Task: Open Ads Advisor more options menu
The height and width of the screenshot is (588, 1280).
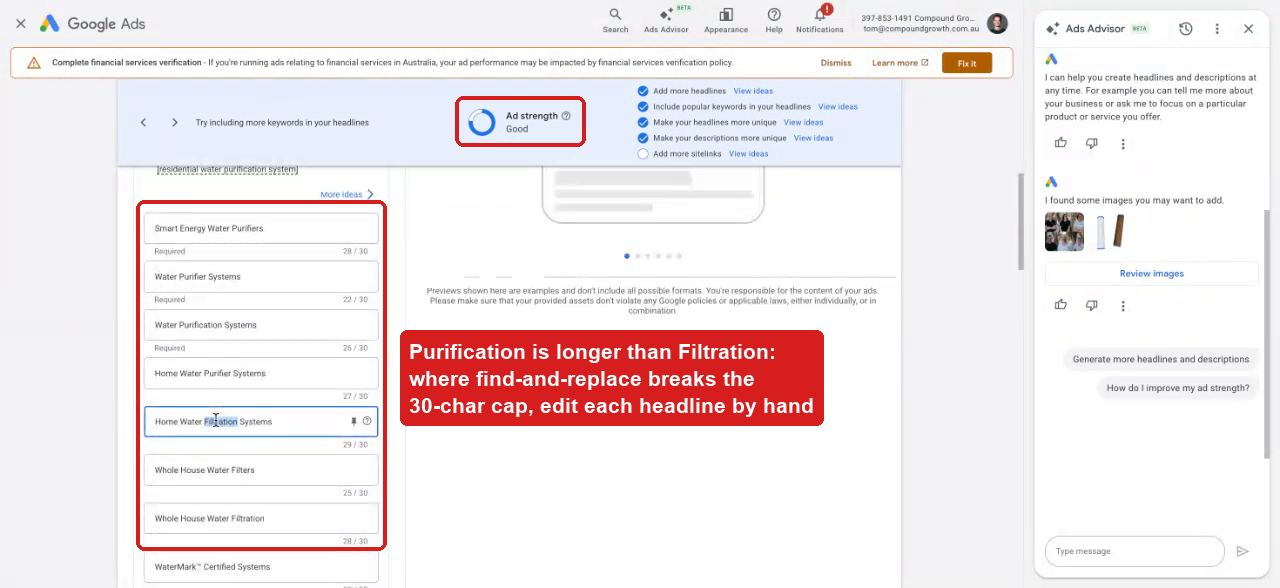Action: [x=1217, y=29]
